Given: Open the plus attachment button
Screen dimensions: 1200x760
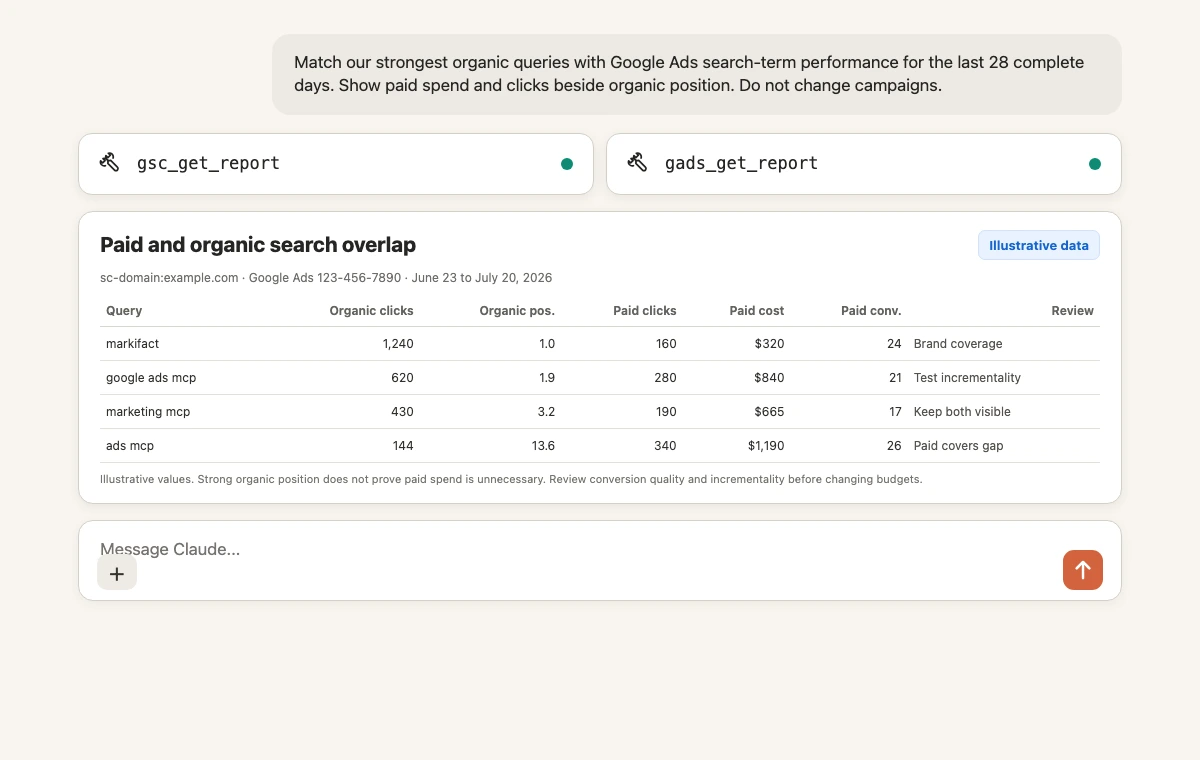Looking at the screenshot, I should 117,573.
